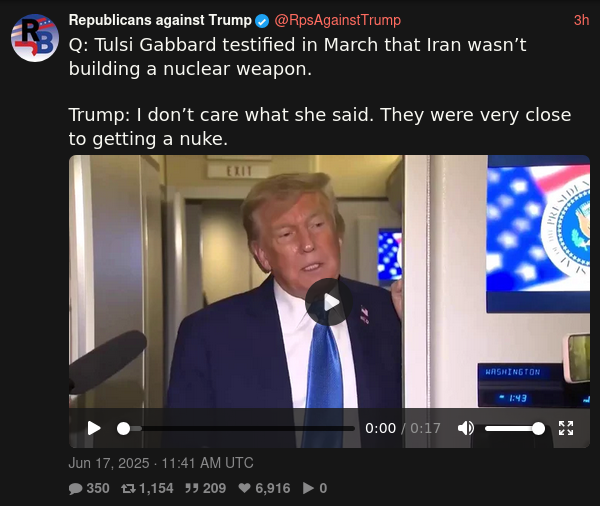Click the Republicans against Trump display name
The image size is (600, 506).
click(160, 20)
